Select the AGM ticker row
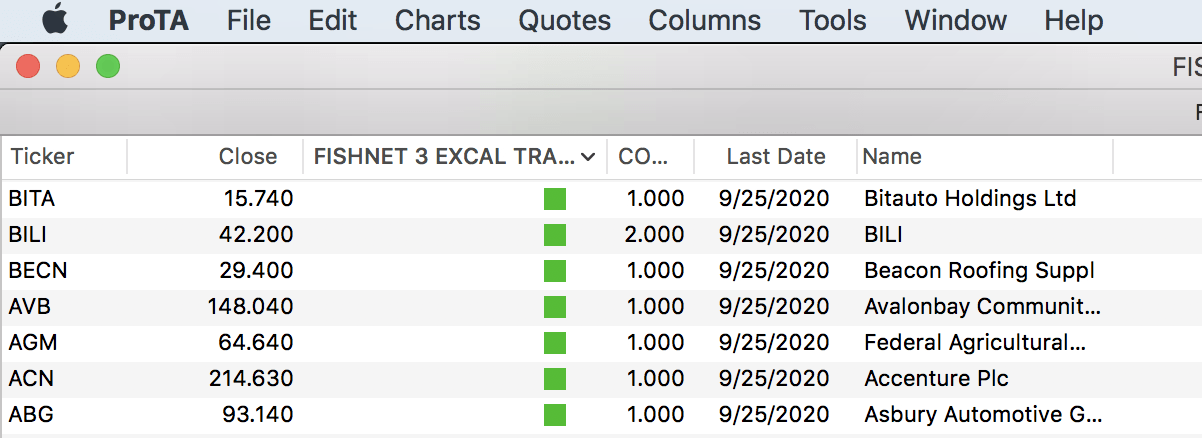 [x=601, y=343]
